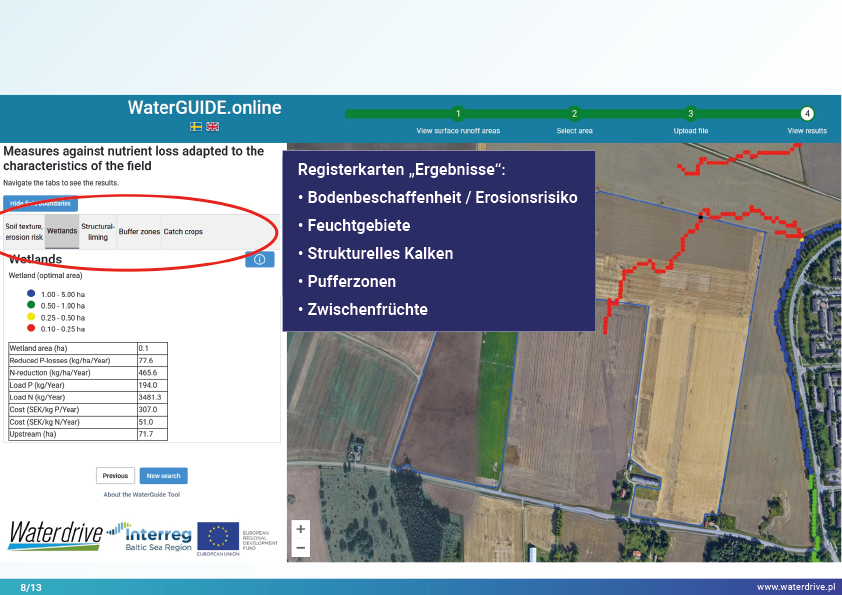This screenshot has width=842, height=595.
Task: Go to step 1 View surface runoff areas
Action: pyautogui.click(x=457, y=114)
